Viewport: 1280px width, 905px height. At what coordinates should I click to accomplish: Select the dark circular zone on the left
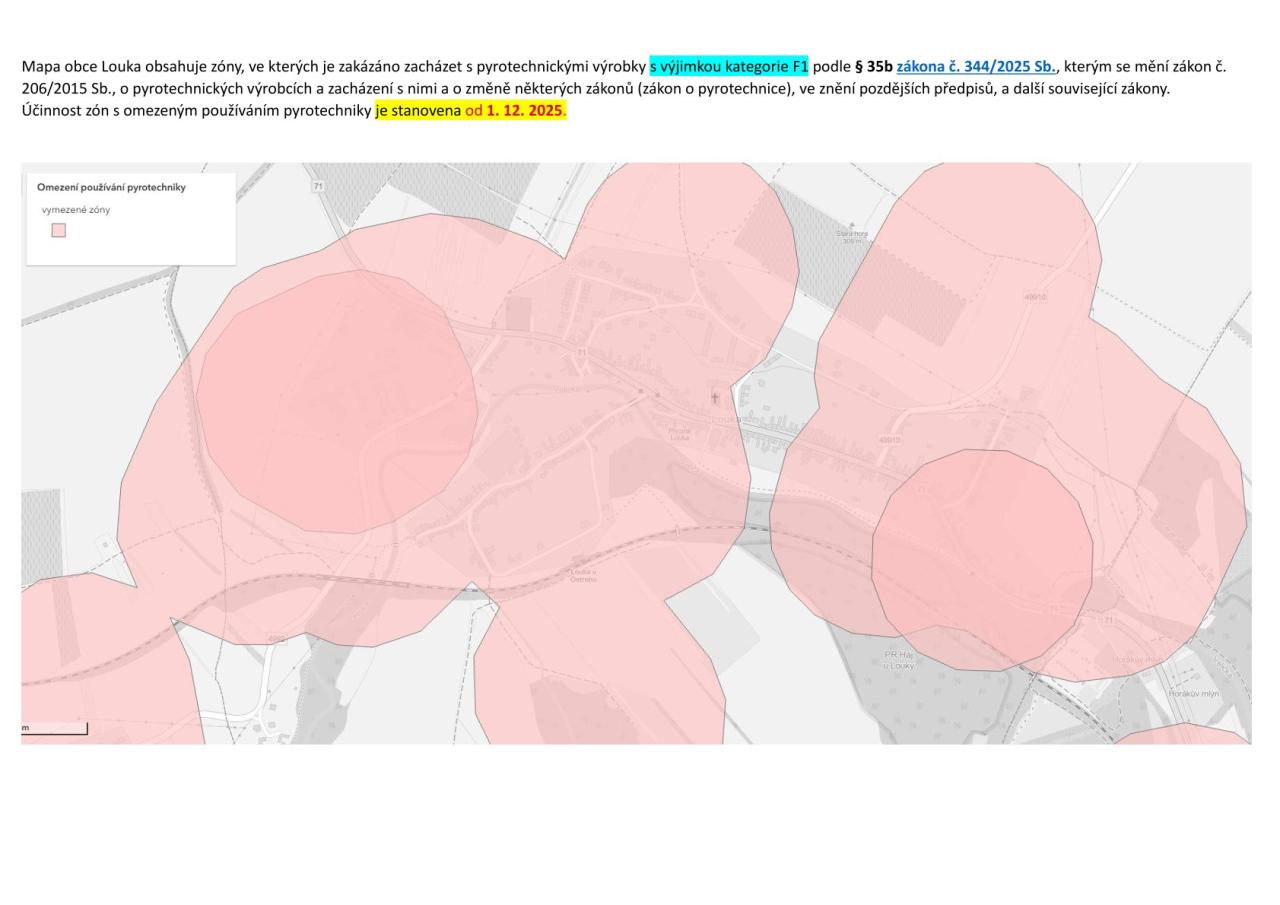(336, 400)
